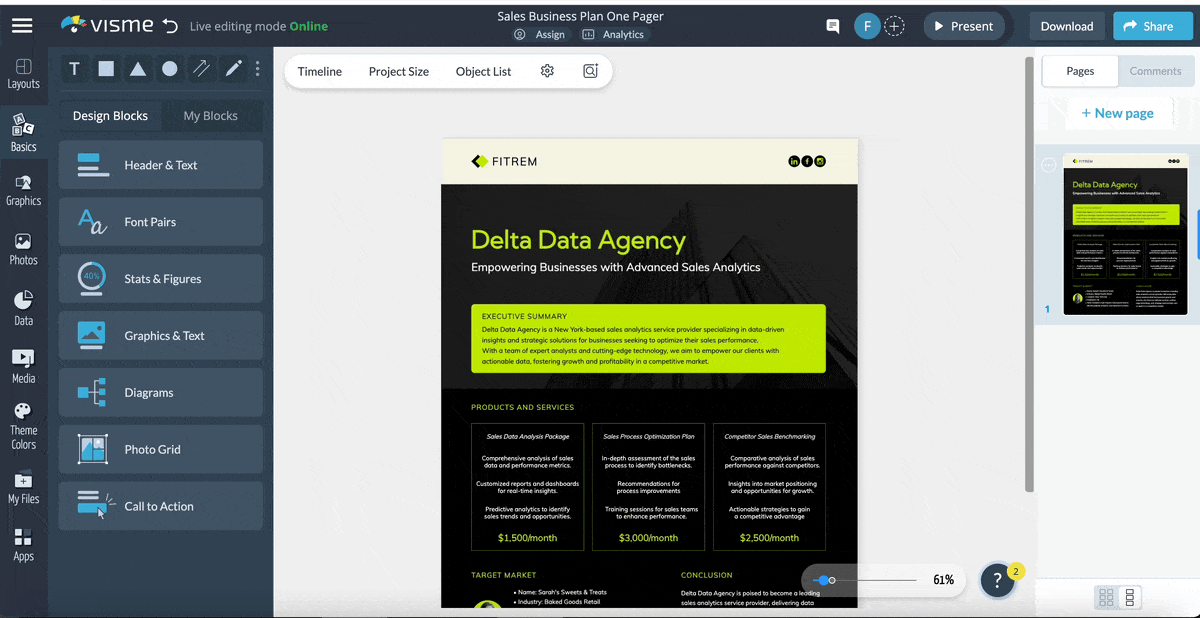
Task: Insert a circle shape
Action: [170, 68]
